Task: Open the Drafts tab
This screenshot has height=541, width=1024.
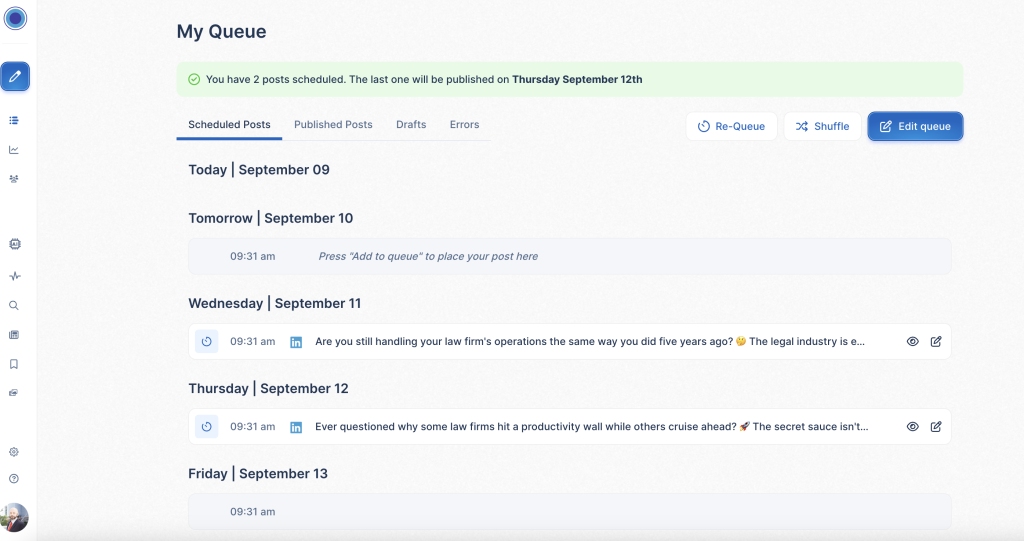Action: (x=411, y=125)
